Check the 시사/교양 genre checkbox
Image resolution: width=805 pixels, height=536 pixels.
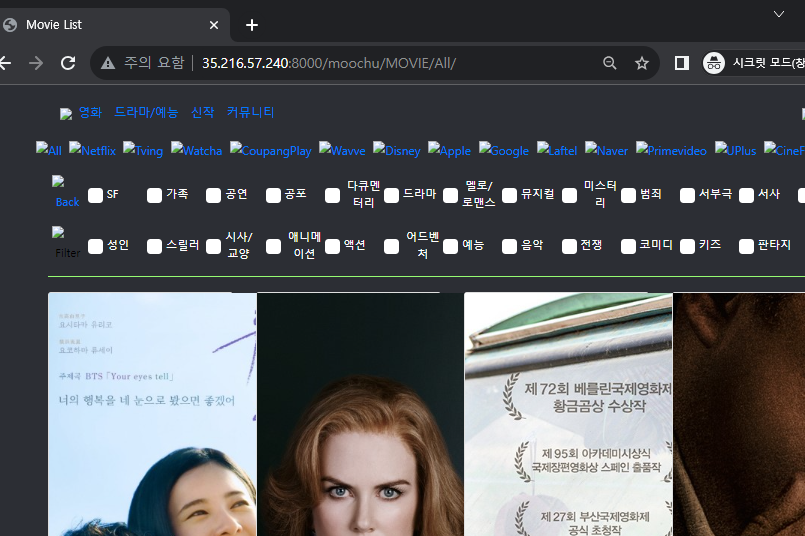click(x=214, y=246)
